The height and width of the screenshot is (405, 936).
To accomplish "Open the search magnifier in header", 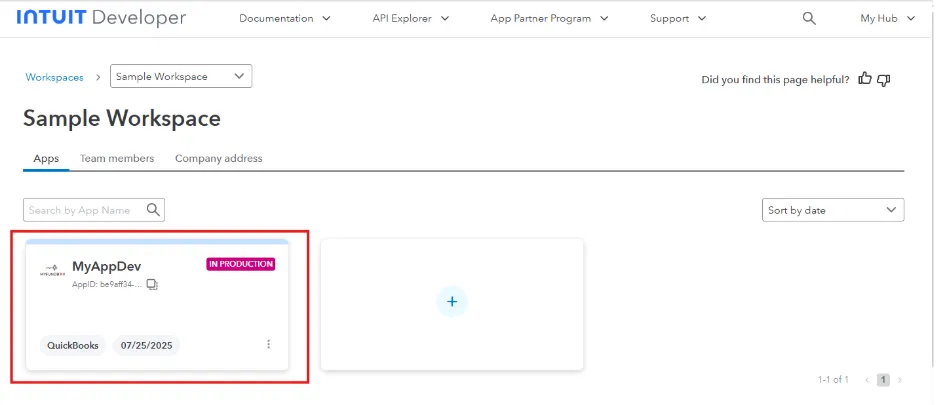I will tap(809, 19).
